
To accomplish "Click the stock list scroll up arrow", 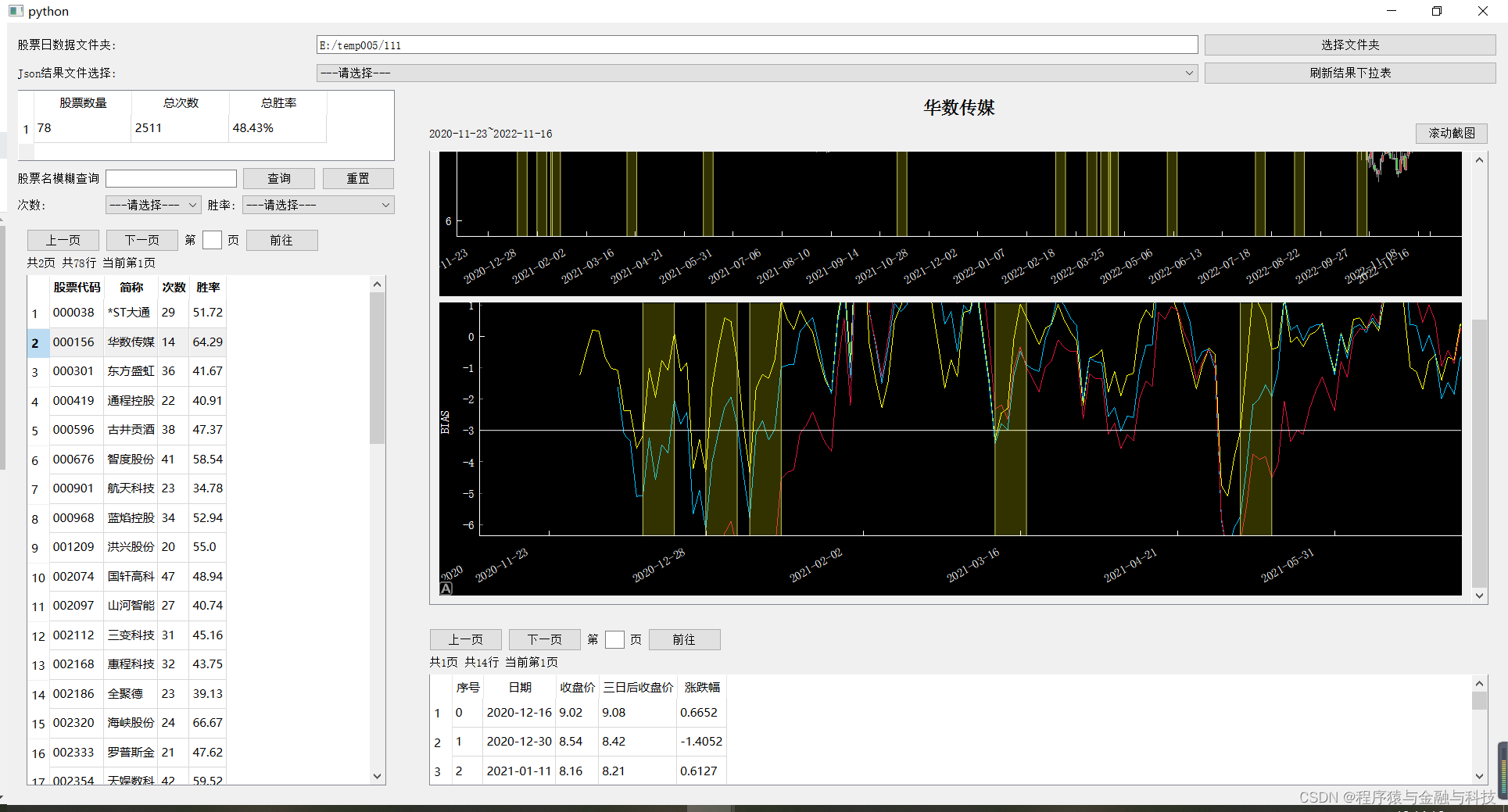I will 377,284.
